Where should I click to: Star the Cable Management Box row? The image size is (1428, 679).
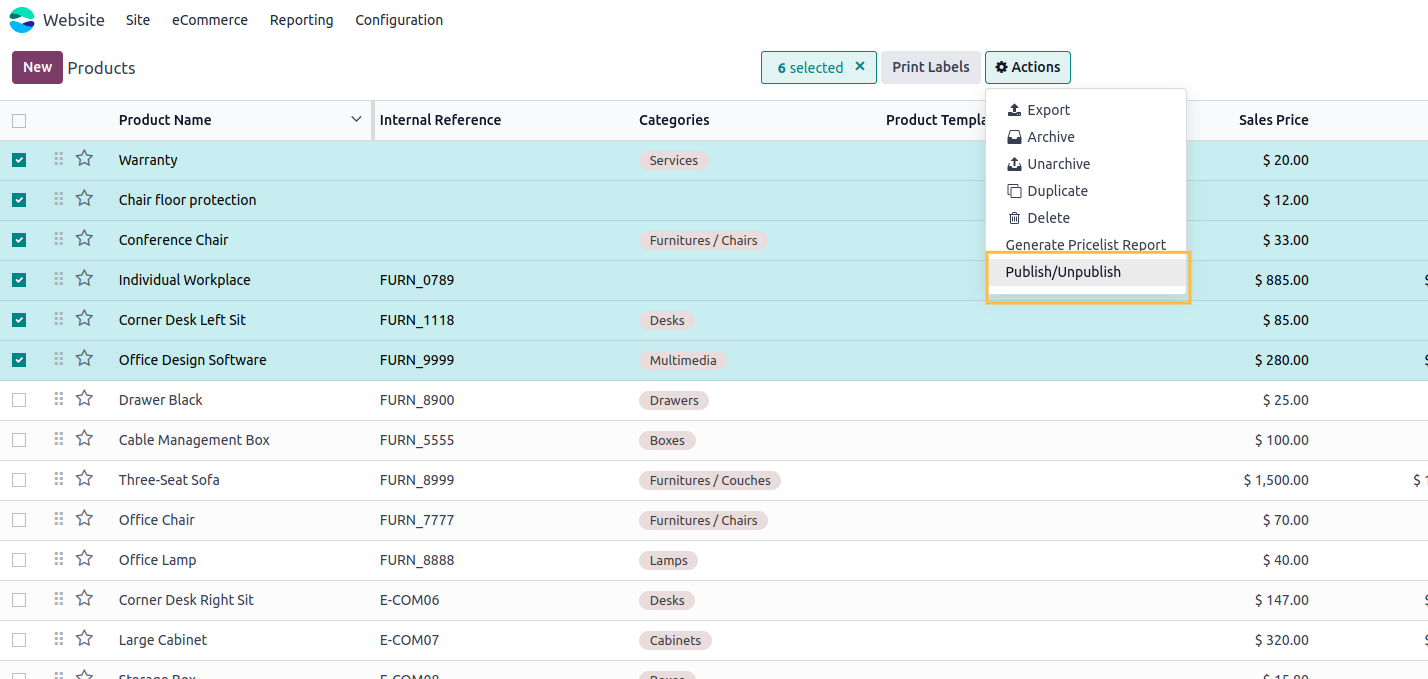point(84,439)
